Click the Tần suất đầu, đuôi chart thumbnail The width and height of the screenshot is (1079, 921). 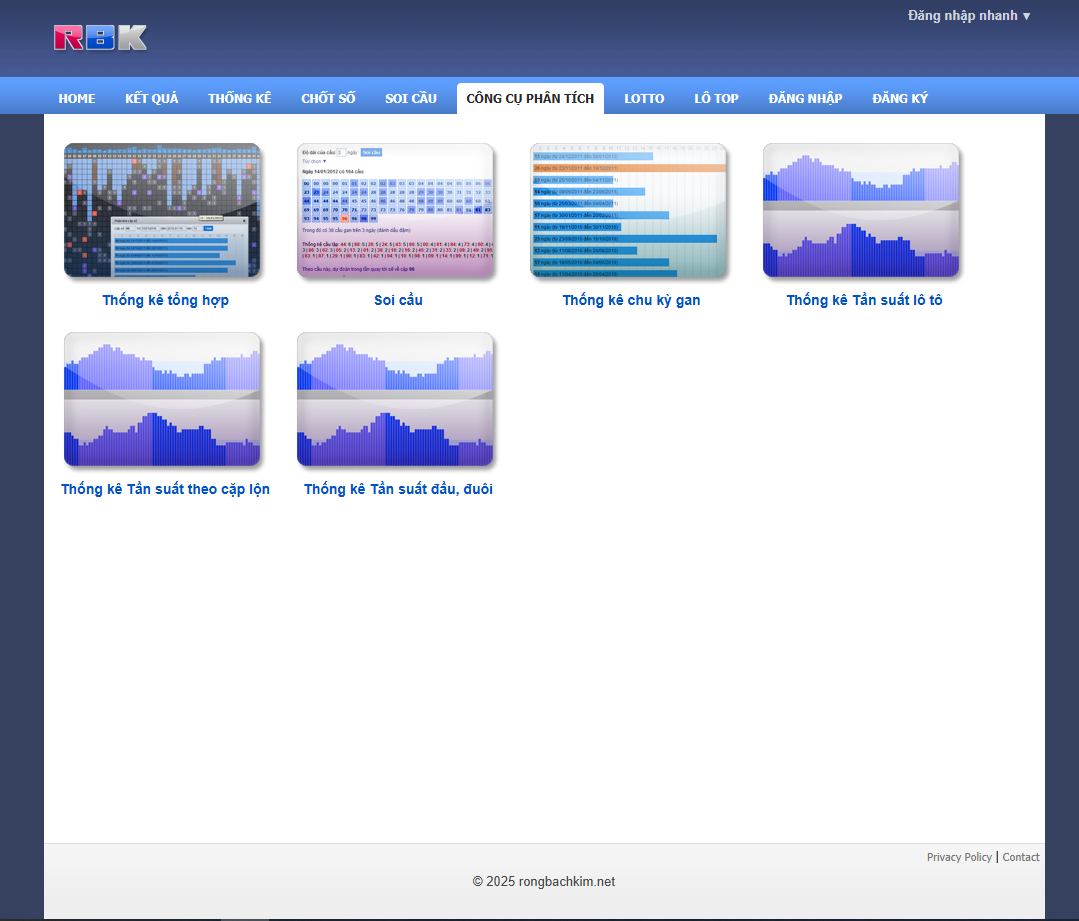(395, 399)
